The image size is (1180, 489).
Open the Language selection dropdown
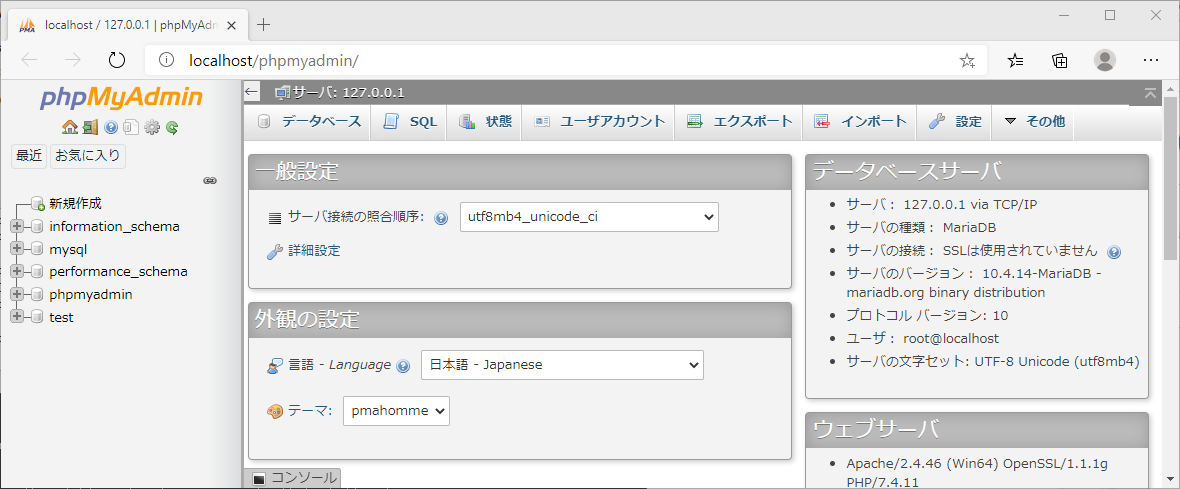562,365
